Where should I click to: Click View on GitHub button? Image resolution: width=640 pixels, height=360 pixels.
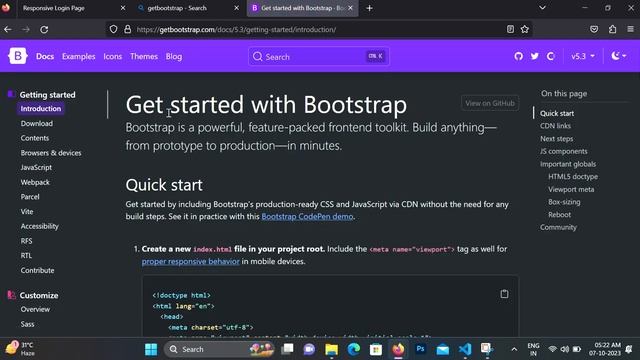490,103
